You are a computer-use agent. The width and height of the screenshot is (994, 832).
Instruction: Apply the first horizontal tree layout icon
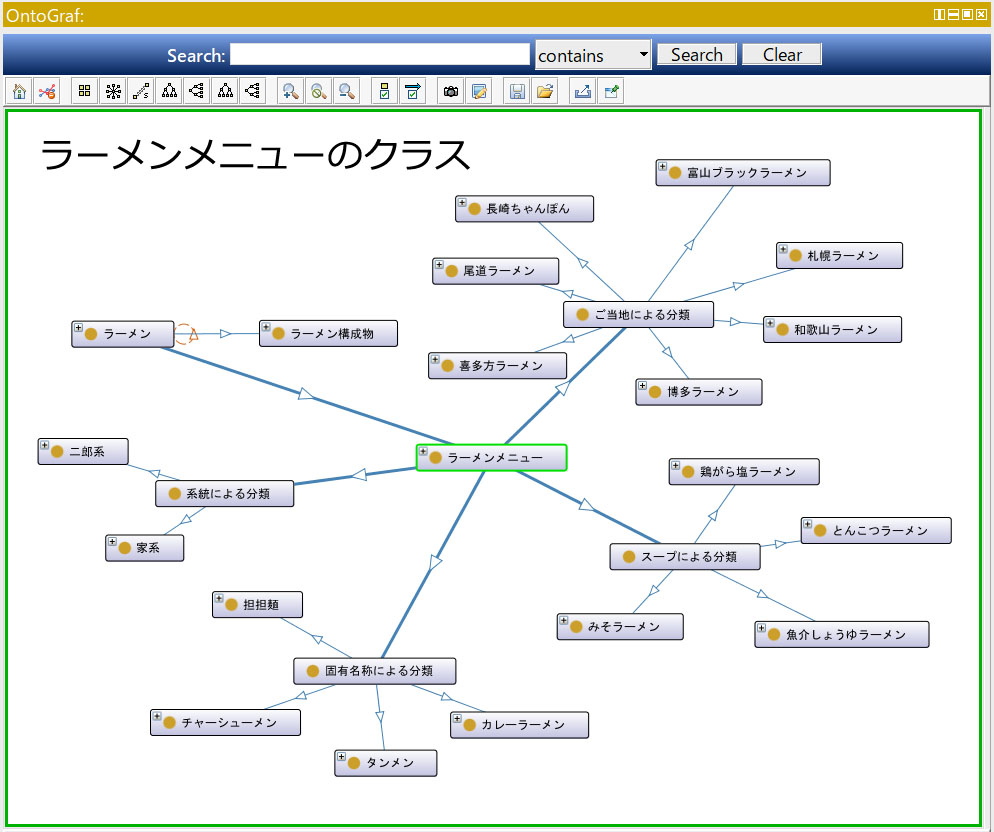[x=197, y=91]
